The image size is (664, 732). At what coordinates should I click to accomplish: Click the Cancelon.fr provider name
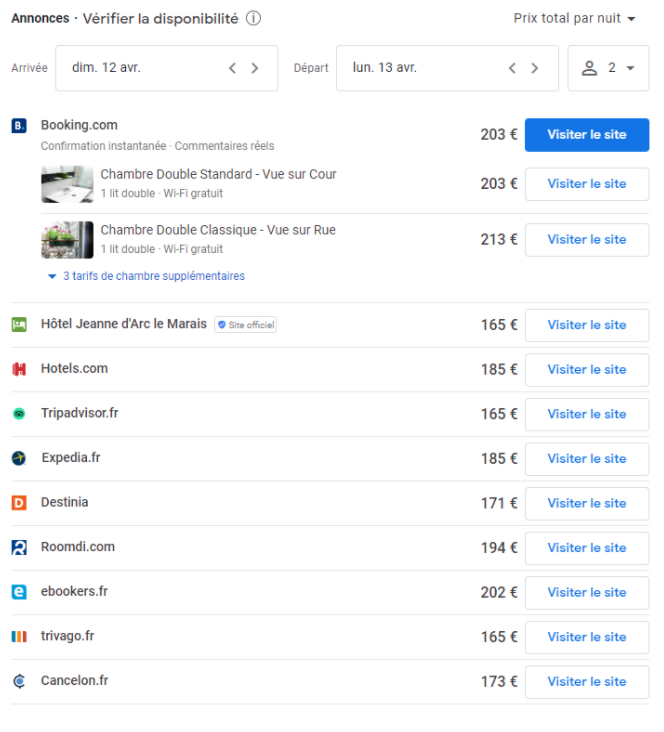[x=75, y=681]
